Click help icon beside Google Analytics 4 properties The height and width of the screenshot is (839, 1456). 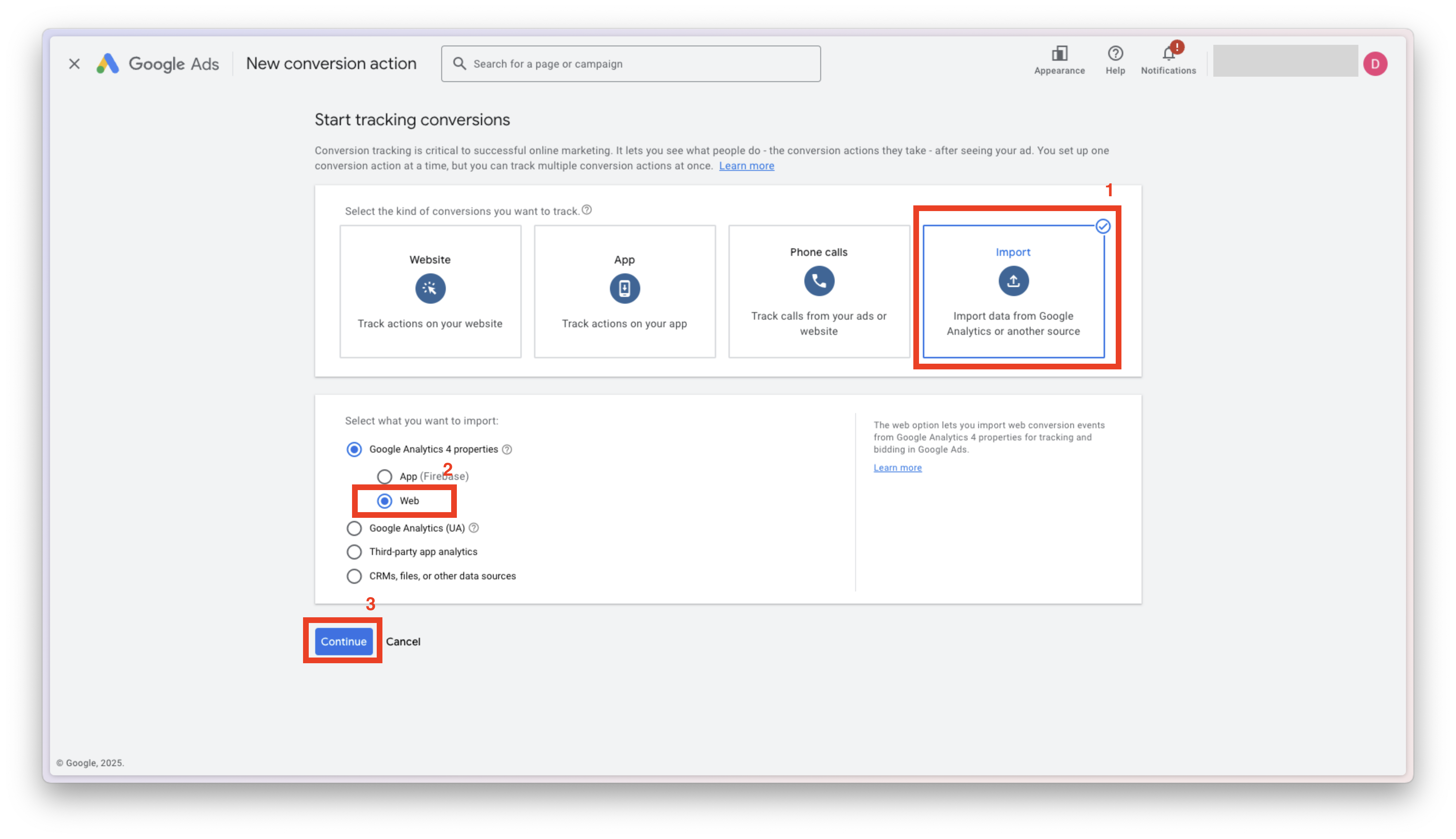pos(507,449)
